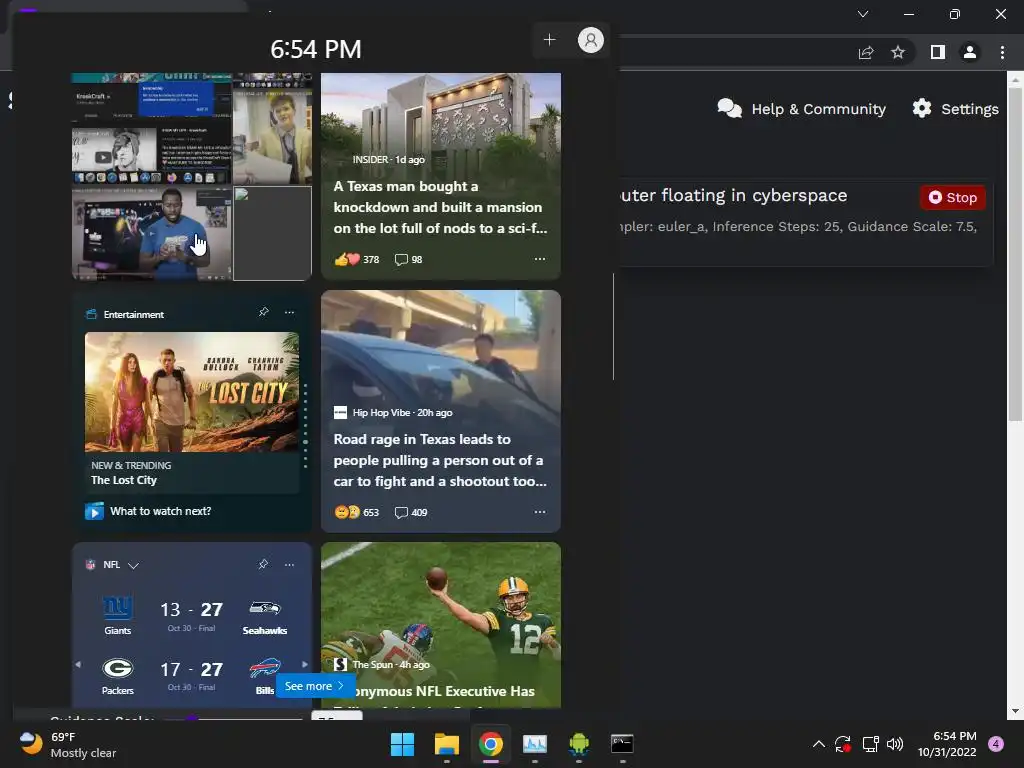Image resolution: width=1024 pixels, height=768 pixels.
Task: Open Entertainment widget more options
Action: [x=289, y=312]
